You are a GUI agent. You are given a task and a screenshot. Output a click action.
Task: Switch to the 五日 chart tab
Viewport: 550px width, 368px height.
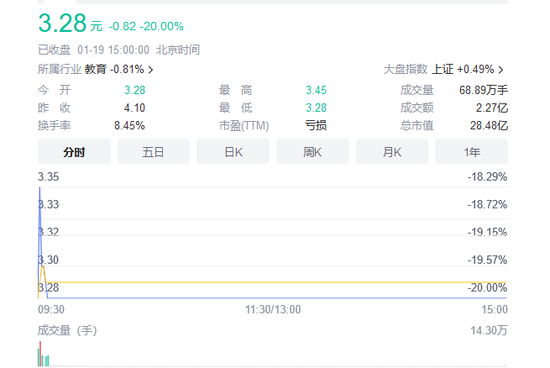pos(153,152)
